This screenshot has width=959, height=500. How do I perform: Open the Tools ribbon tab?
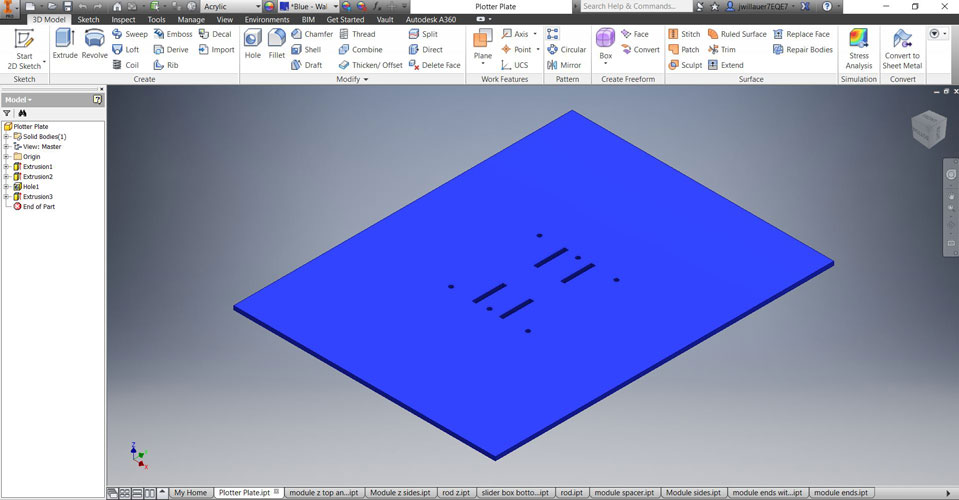click(x=157, y=20)
